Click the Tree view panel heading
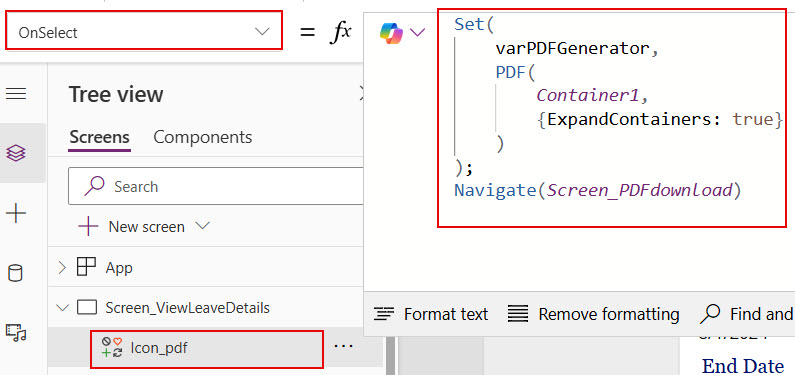The height and width of the screenshot is (375, 795). pyautogui.click(x=116, y=95)
